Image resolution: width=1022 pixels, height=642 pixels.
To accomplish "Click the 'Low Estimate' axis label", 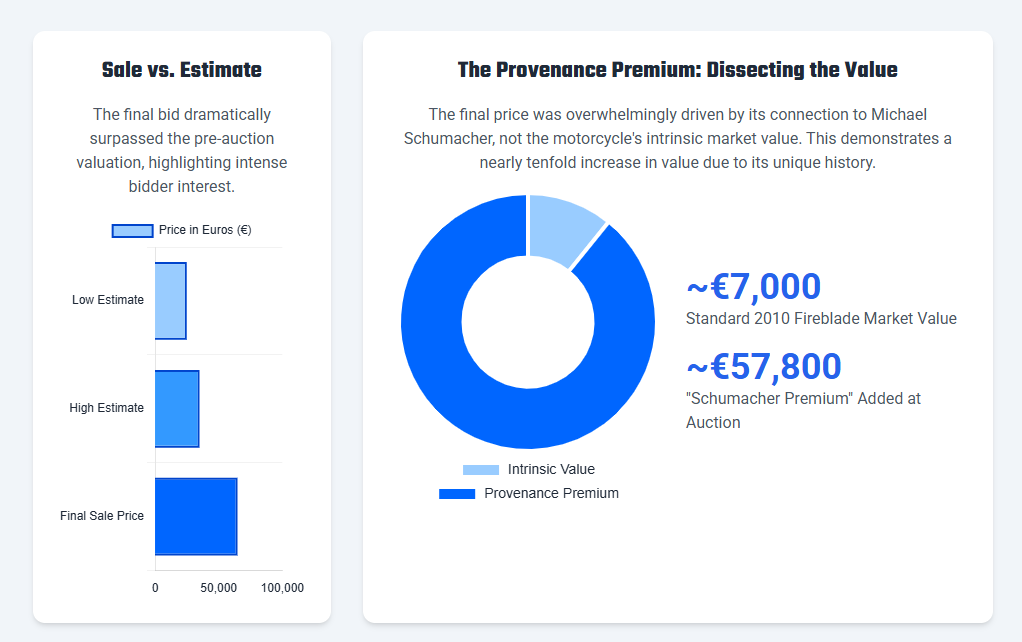I will (x=108, y=300).
